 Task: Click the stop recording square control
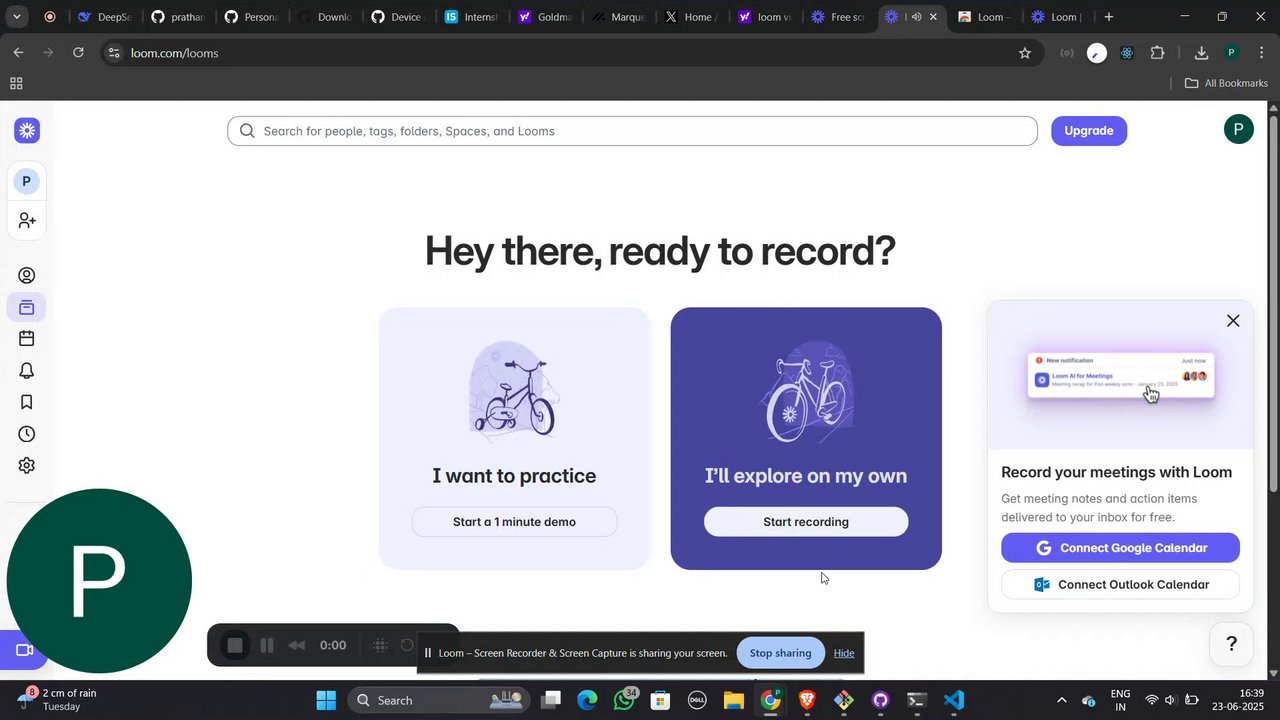(x=235, y=645)
